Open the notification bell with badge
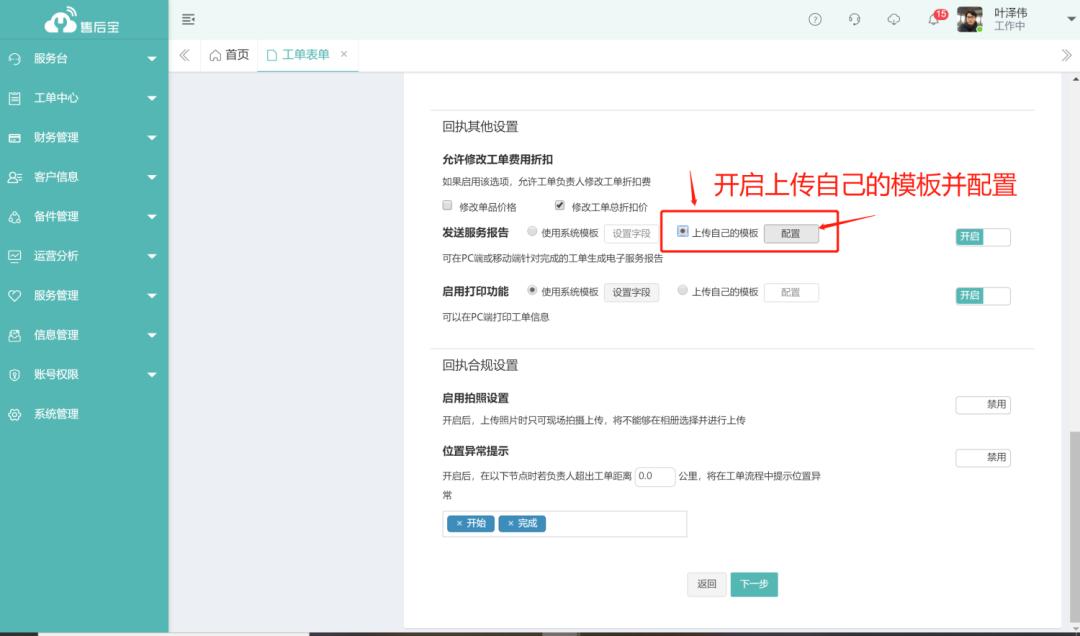Screen dimensions: 1080x636 click(x=934, y=20)
